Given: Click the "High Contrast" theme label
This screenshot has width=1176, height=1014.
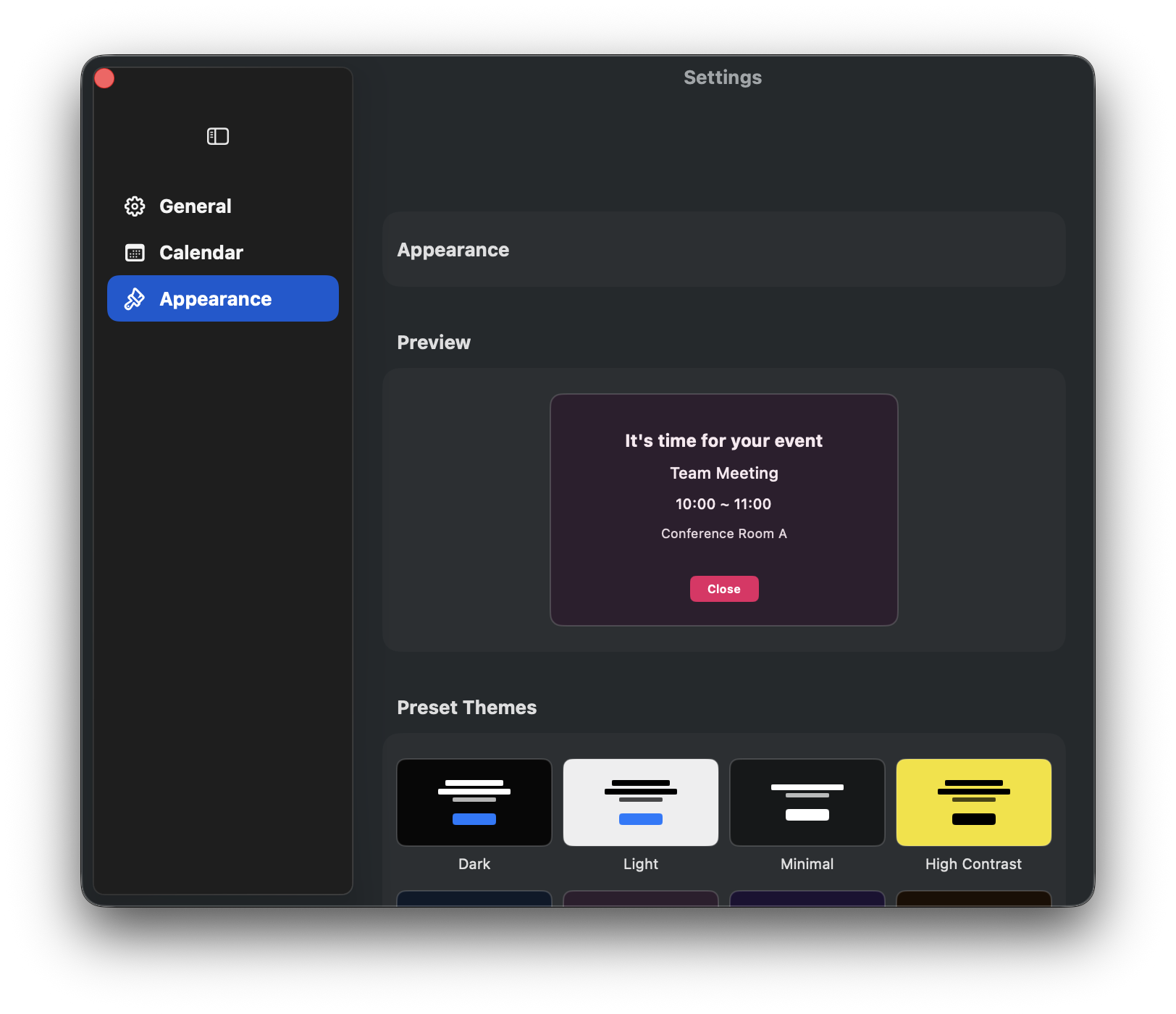Looking at the screenshot, I should (973, 864).
